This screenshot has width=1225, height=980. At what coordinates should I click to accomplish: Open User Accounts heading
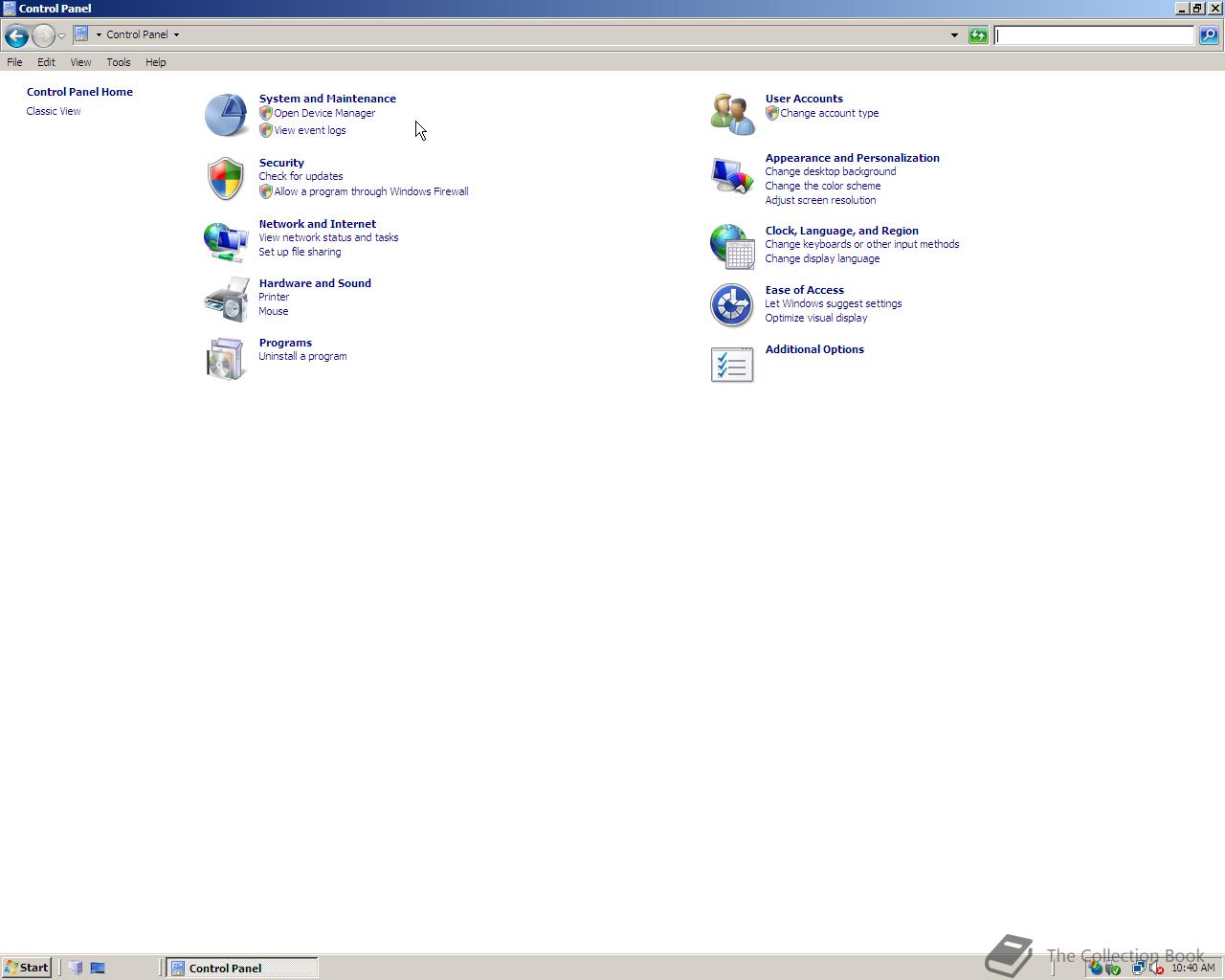tap(804, 99)
